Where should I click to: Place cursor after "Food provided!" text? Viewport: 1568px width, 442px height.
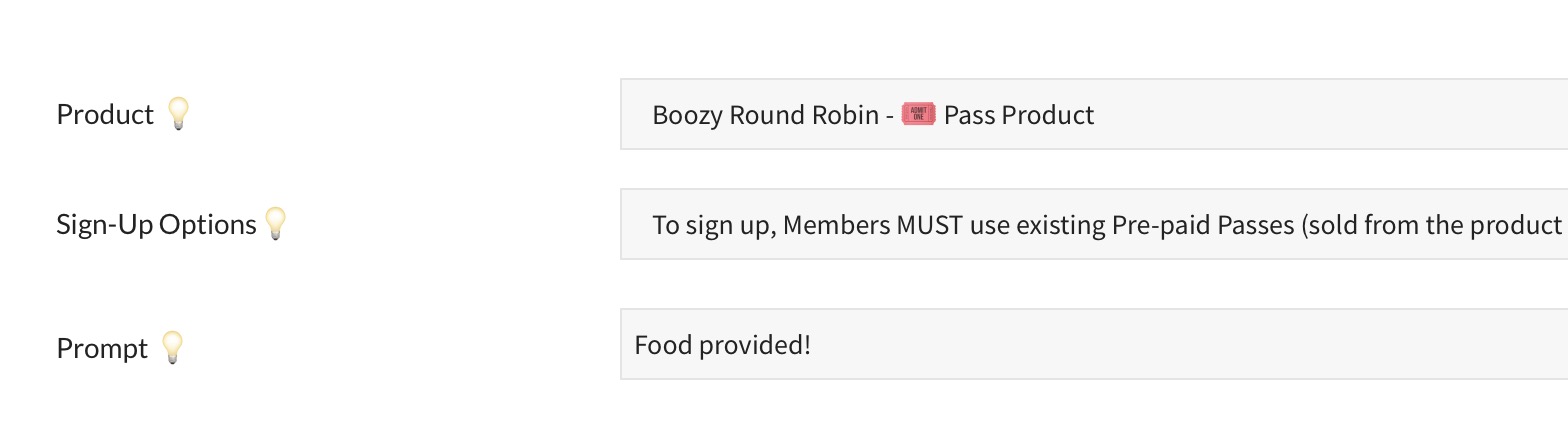click(813, 345)
